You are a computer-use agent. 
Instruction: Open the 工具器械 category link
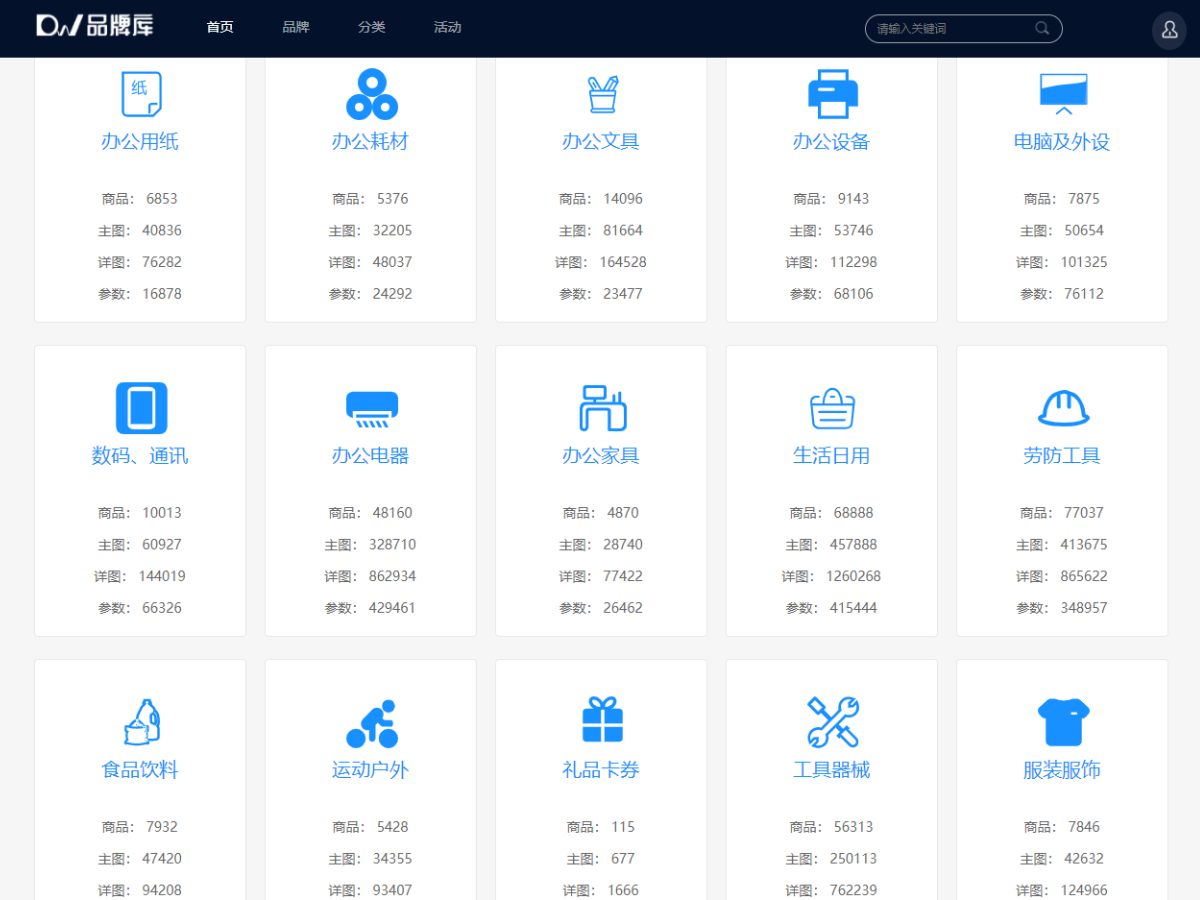tap(832, 770)
